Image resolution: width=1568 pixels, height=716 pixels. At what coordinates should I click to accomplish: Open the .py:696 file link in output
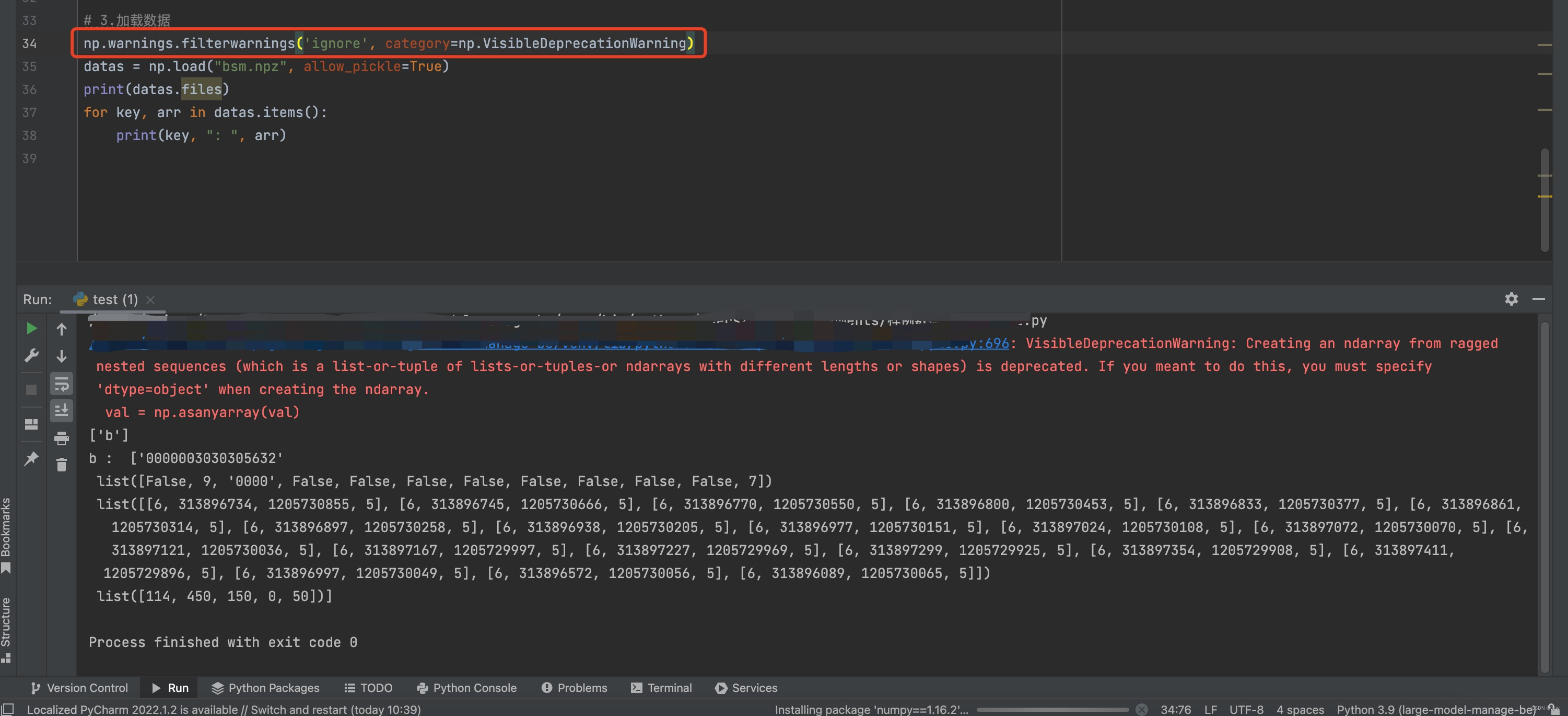987,343
